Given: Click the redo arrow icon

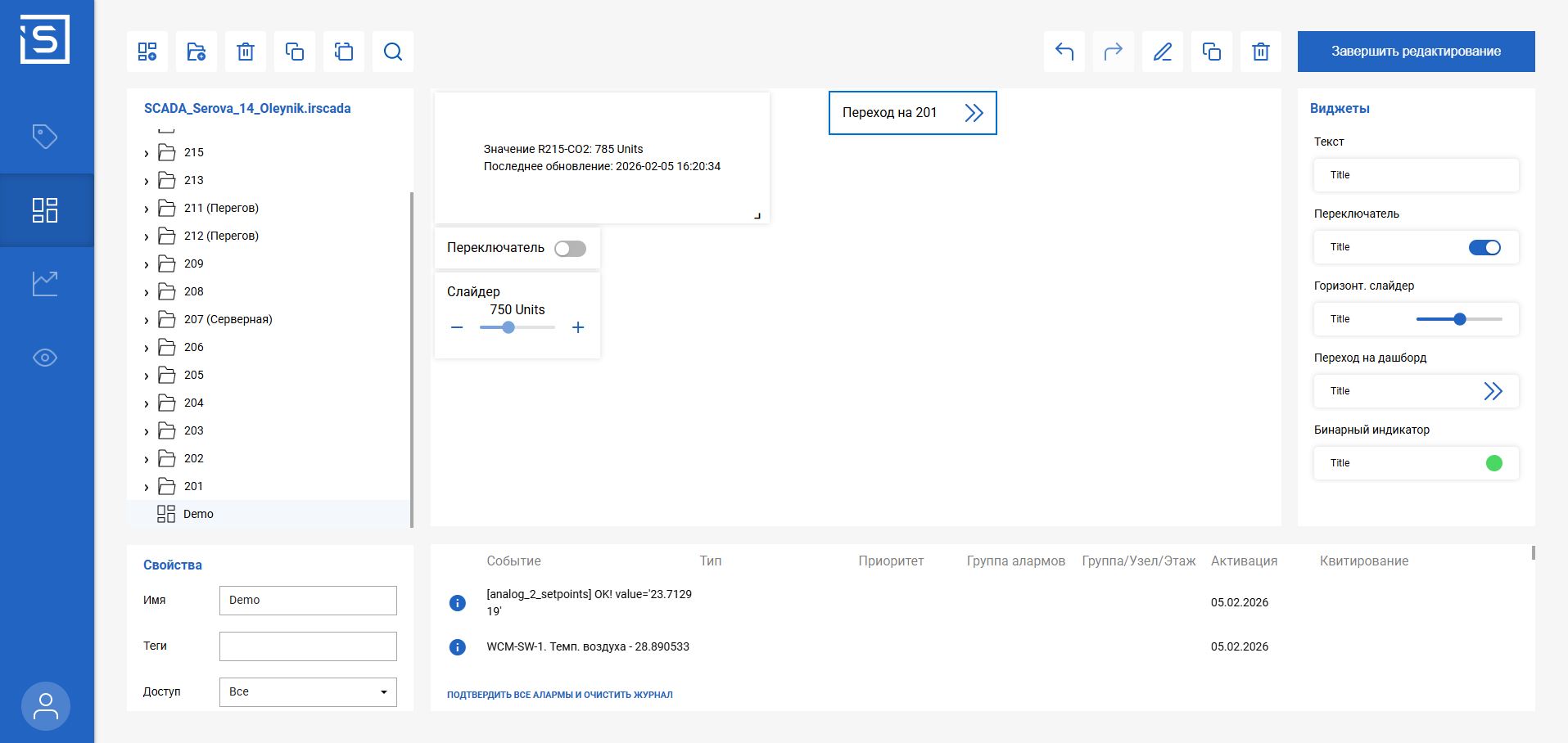Looking at the screenshot, I should 1114,52.
